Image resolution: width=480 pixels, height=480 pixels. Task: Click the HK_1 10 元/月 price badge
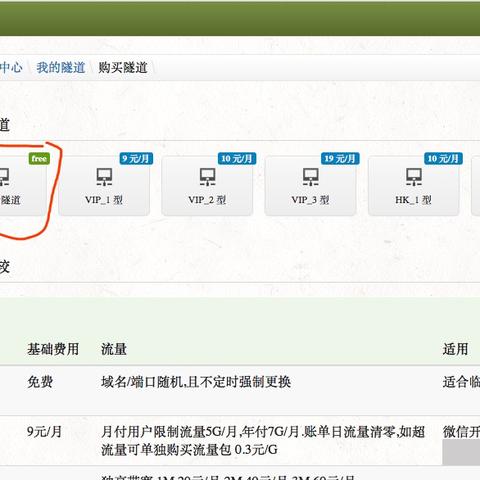[443, 158]
